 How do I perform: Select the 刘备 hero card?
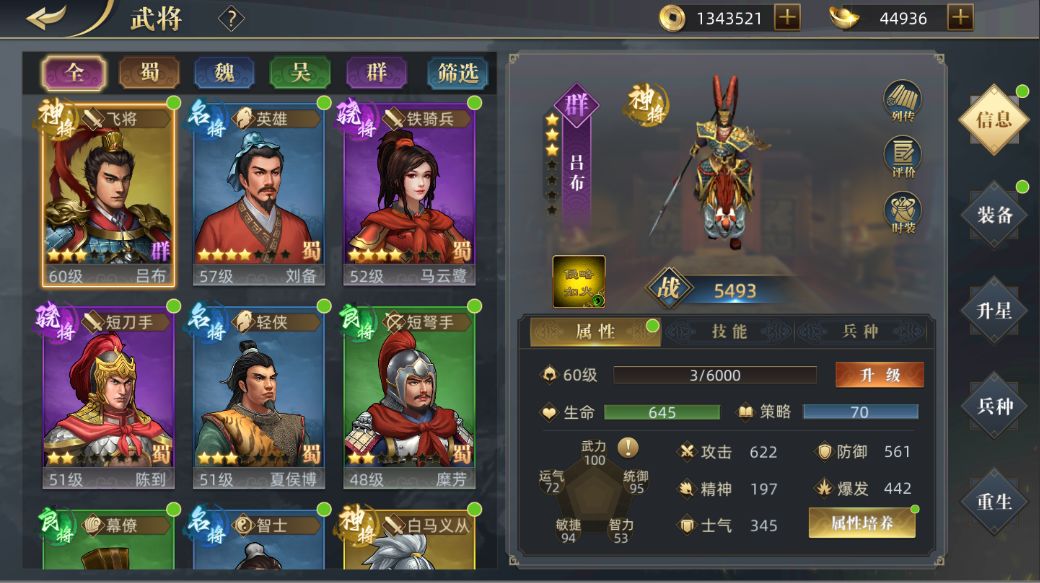pos(259,194)
